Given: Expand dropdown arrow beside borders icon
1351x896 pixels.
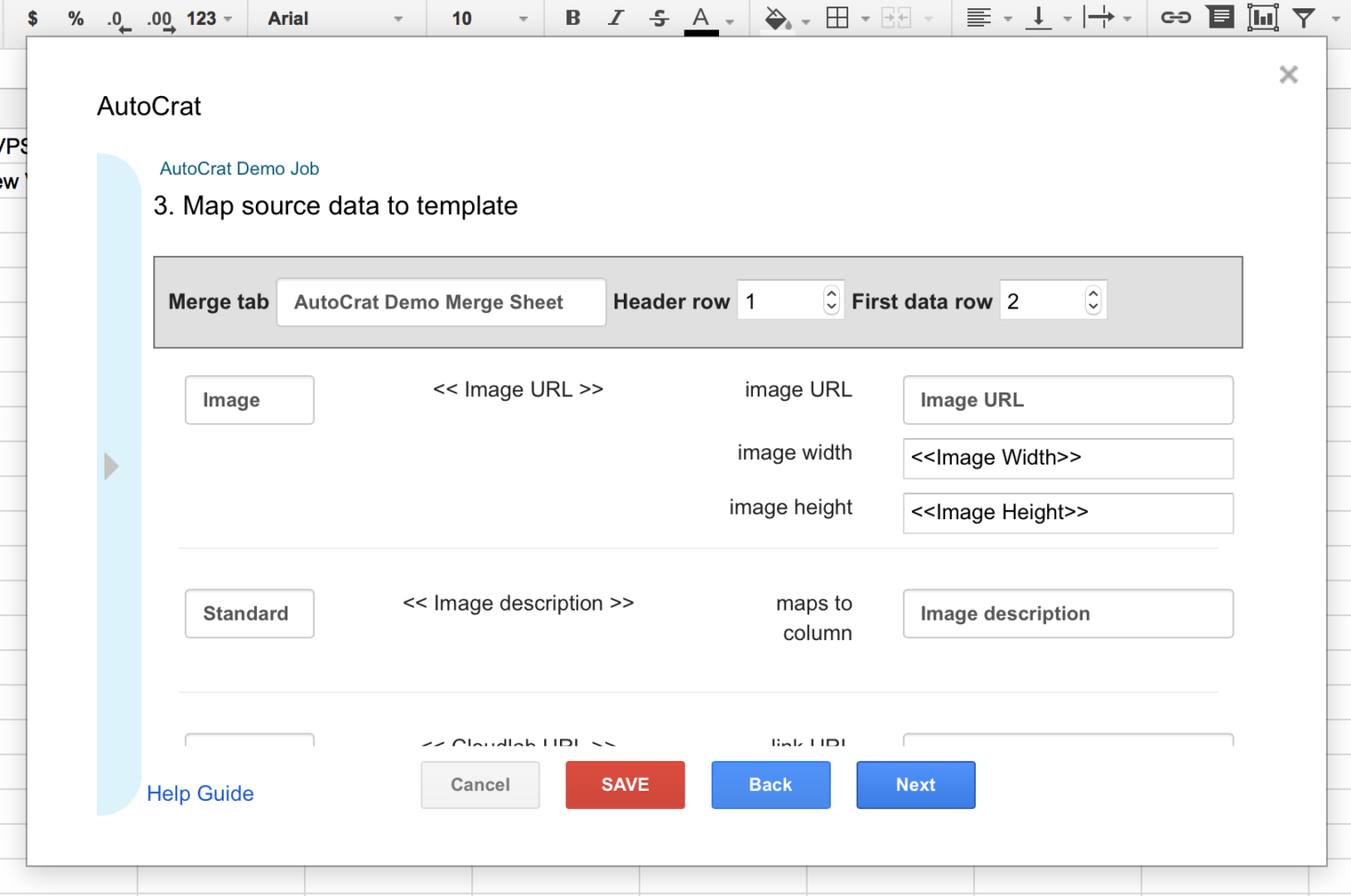Looking at the screenshot, I should coord(865,18).
